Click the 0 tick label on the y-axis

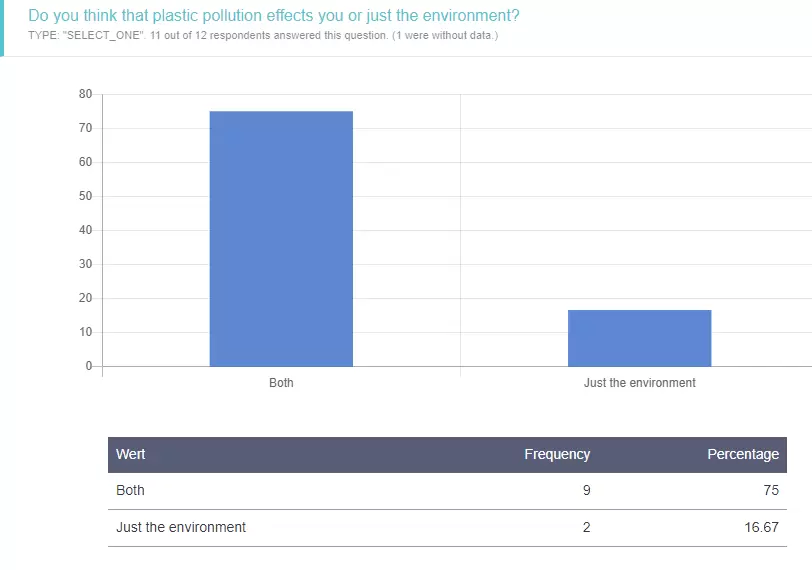88,366
